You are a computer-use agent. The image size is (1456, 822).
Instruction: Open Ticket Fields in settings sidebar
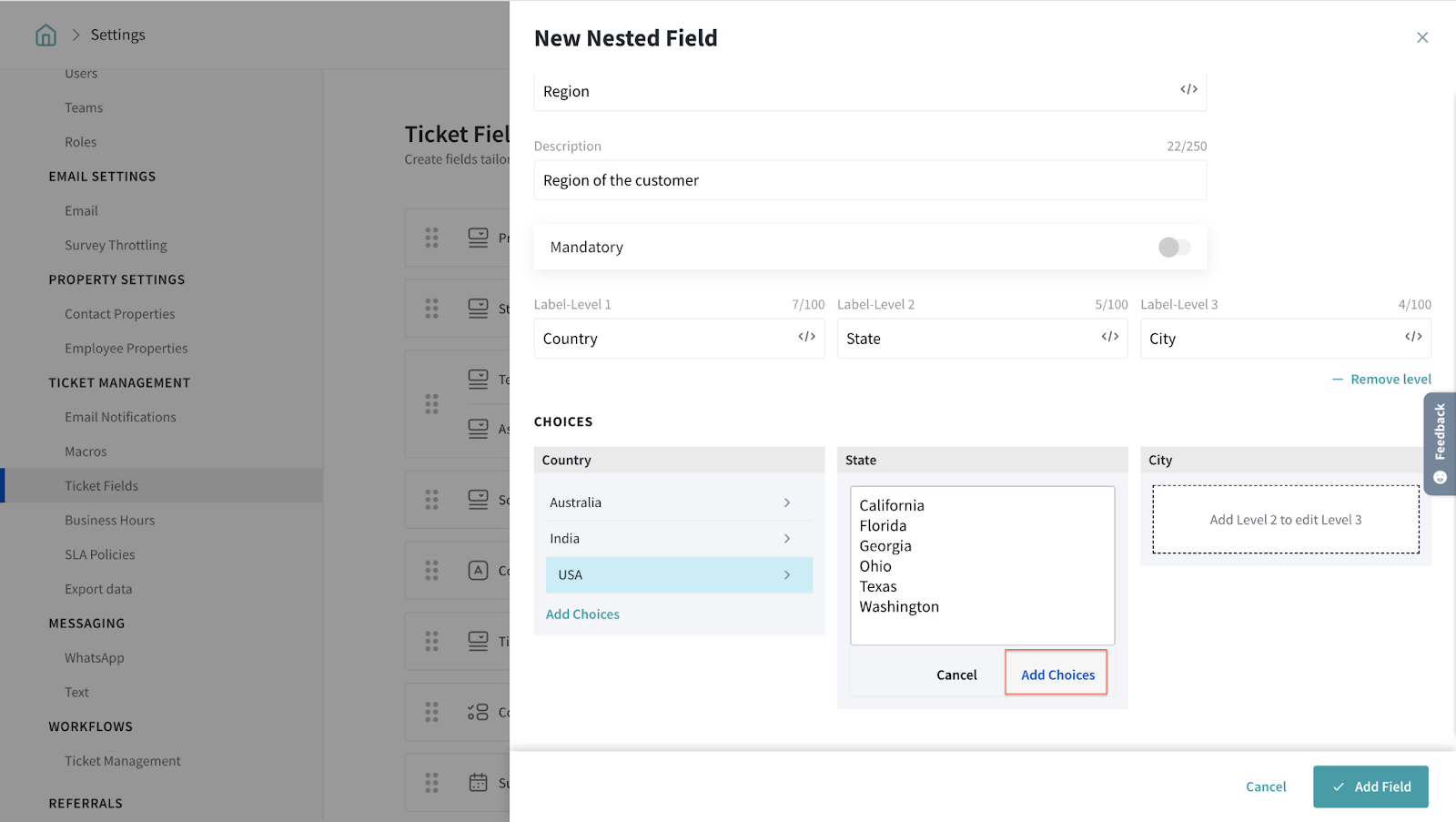[x=102, y=486]
